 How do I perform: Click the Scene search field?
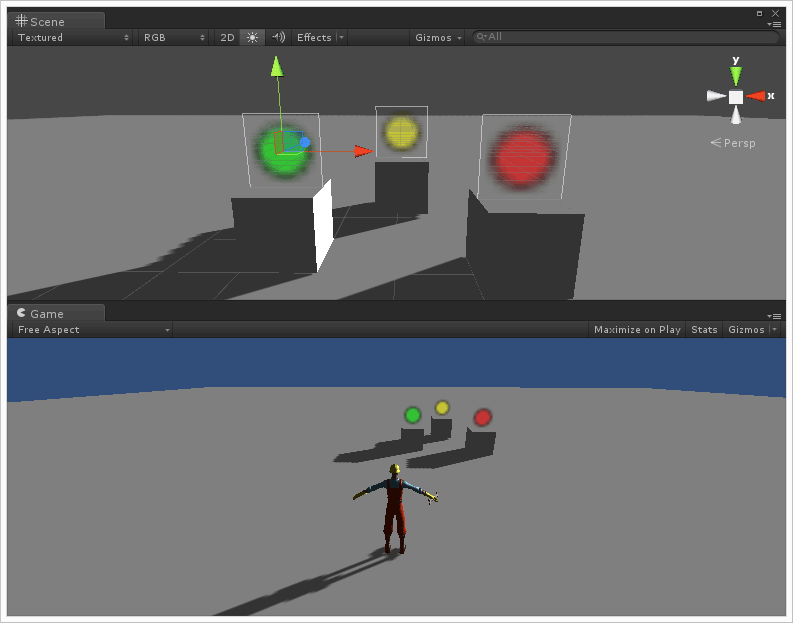click(626, 37)
